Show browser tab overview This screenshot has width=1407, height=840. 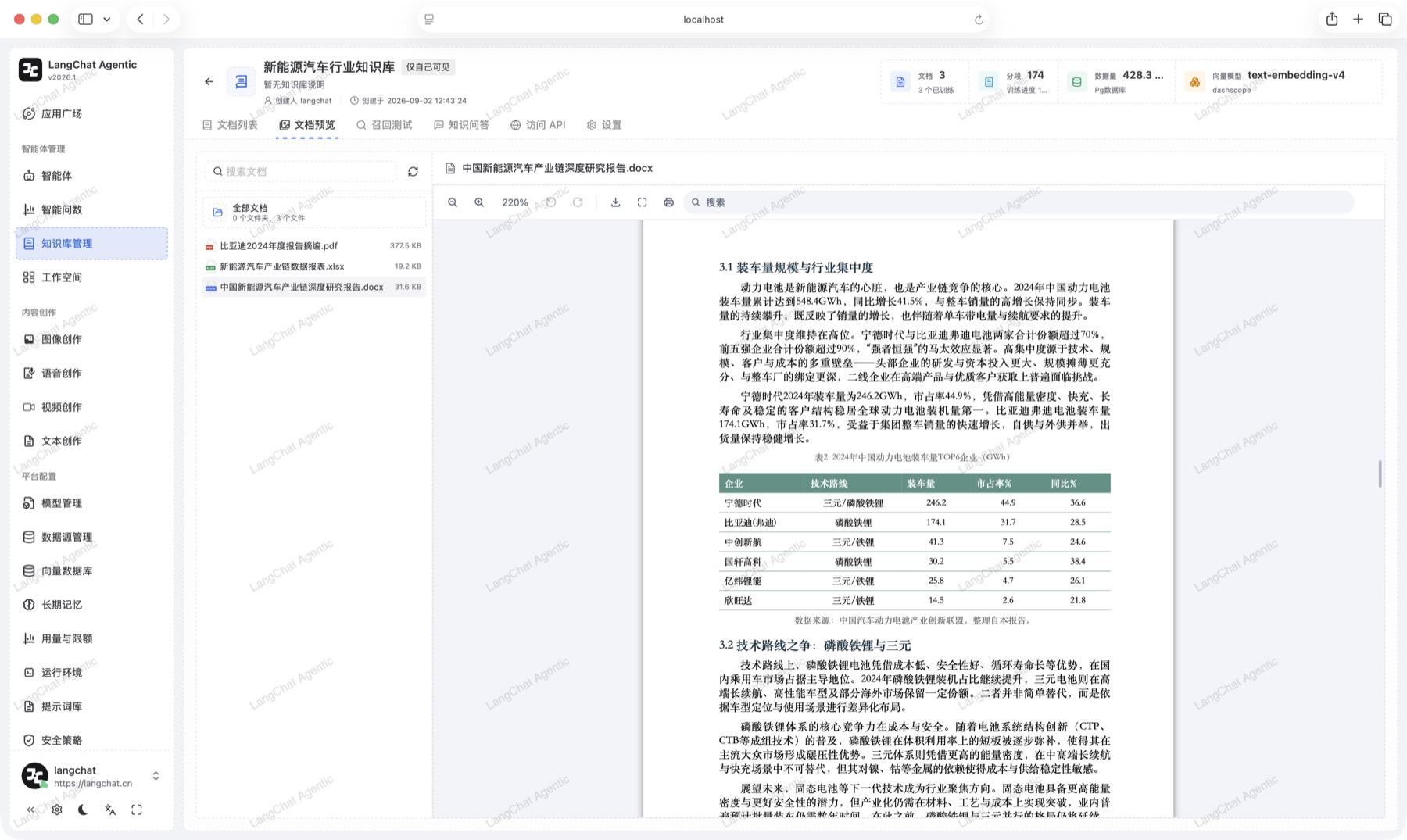point(1385,20)
